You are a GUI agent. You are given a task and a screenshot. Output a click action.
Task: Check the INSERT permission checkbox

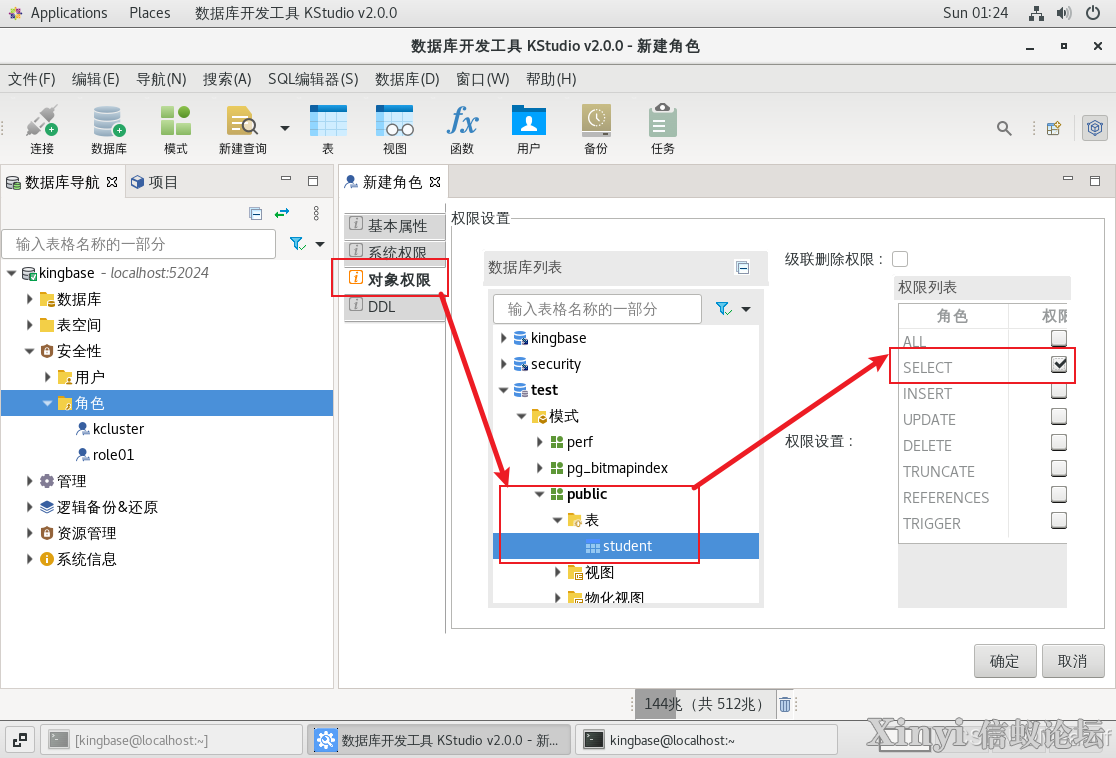(1059, 390)
